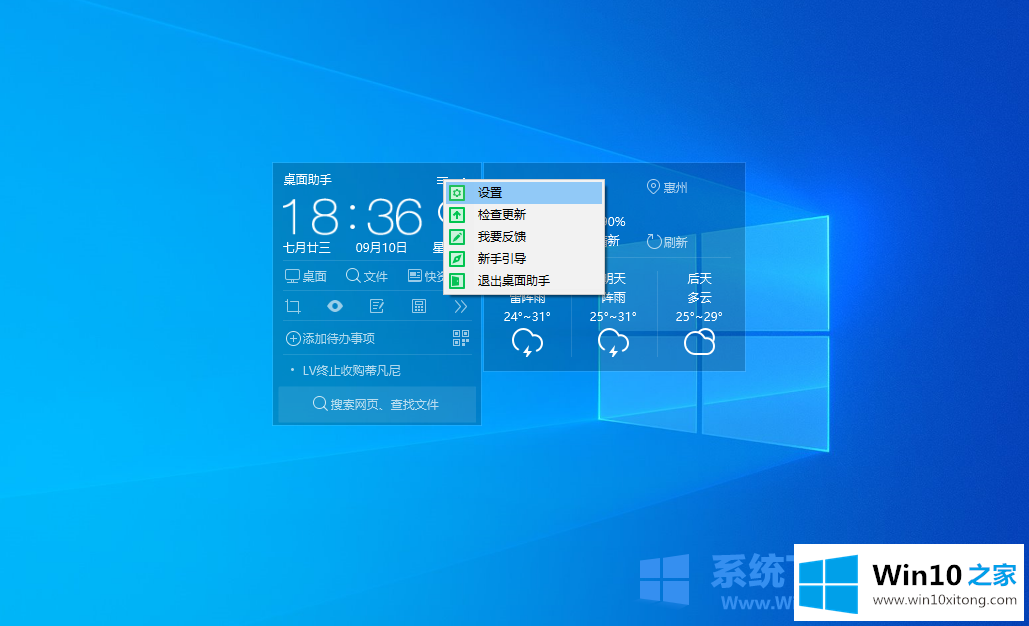The width and height of the screenshot is (1029, 626).
Task: Switch to the 文件 search tab
Action: pos(367,276)
